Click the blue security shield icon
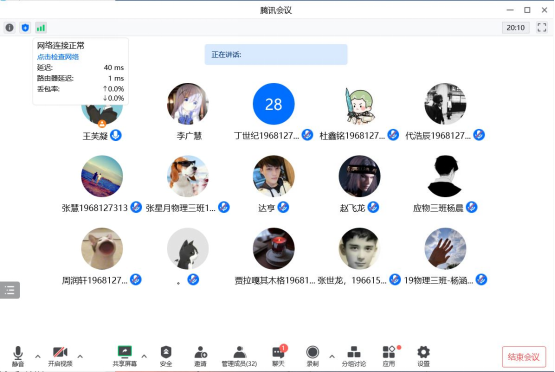Viewport: 555px width, 372px height. click(x=25, y=28)
